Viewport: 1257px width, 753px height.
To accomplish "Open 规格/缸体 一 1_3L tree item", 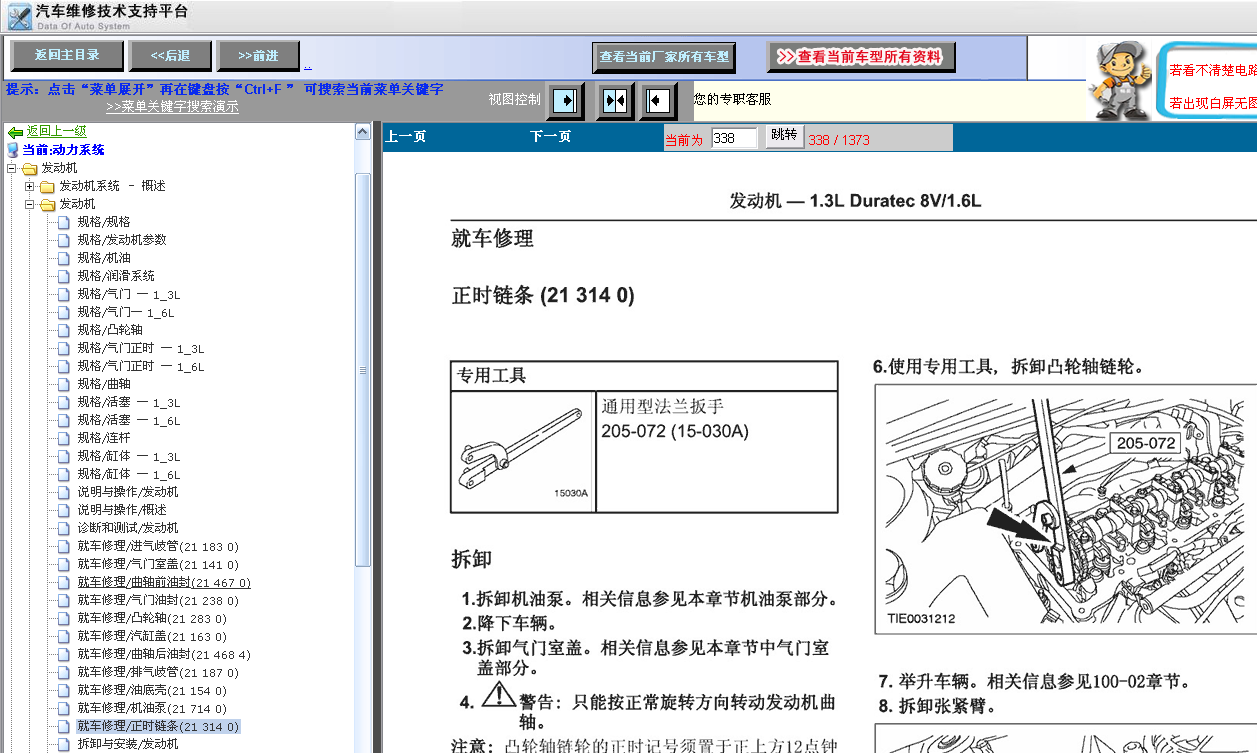I will 129,456.
